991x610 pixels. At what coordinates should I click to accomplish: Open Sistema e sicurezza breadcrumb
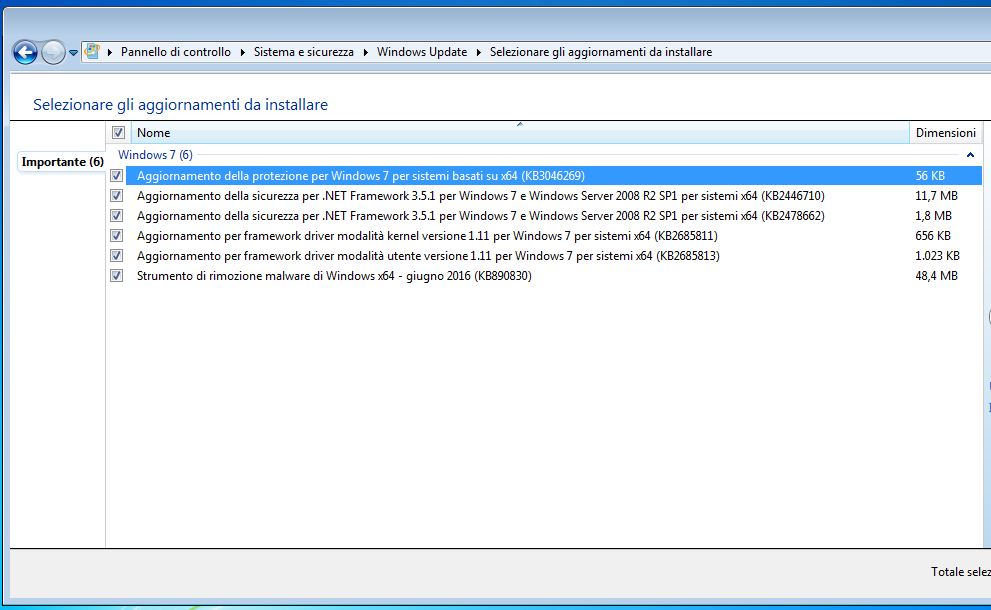(x=304, y=52)
